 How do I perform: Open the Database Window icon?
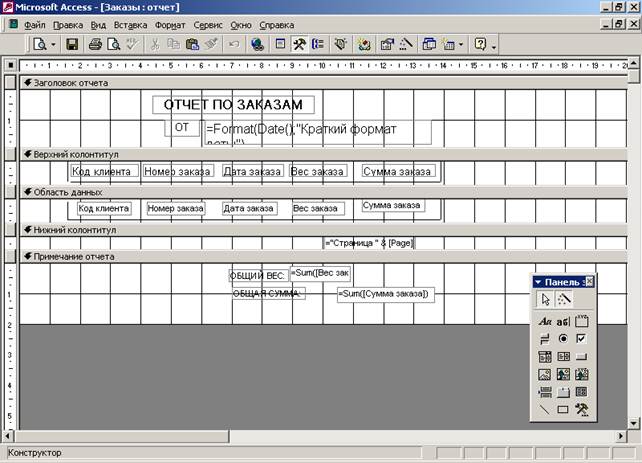coord(429,44)
